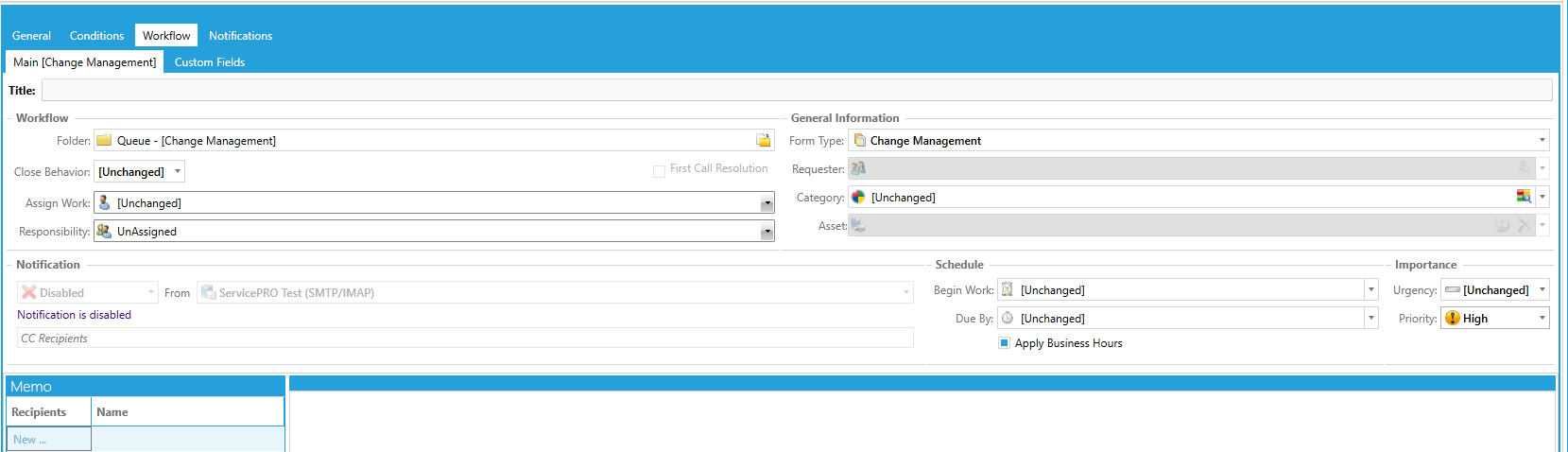Click the category picker icon beside Category field

point(1524,197)
